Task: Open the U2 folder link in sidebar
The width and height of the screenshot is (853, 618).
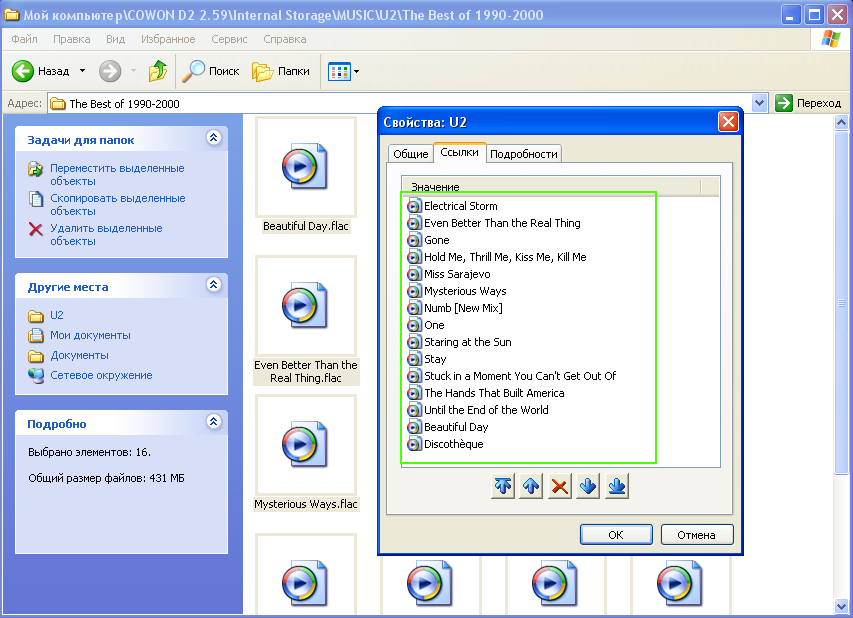Action: pos(57,315)
